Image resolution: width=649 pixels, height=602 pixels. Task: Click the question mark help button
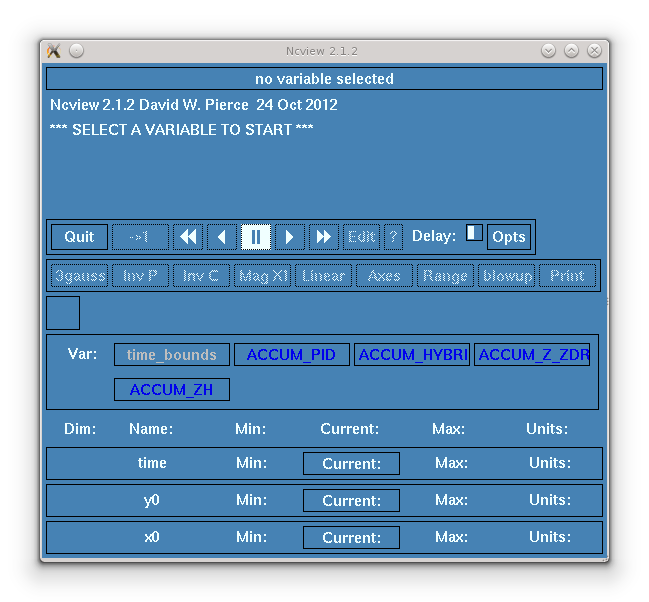pos(393,237)
